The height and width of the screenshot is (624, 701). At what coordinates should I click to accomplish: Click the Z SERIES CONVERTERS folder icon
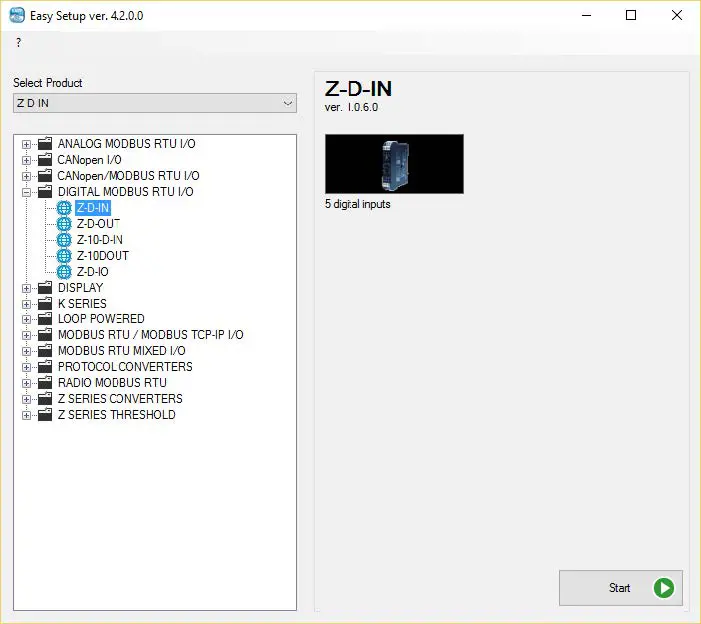click(45, 399)
